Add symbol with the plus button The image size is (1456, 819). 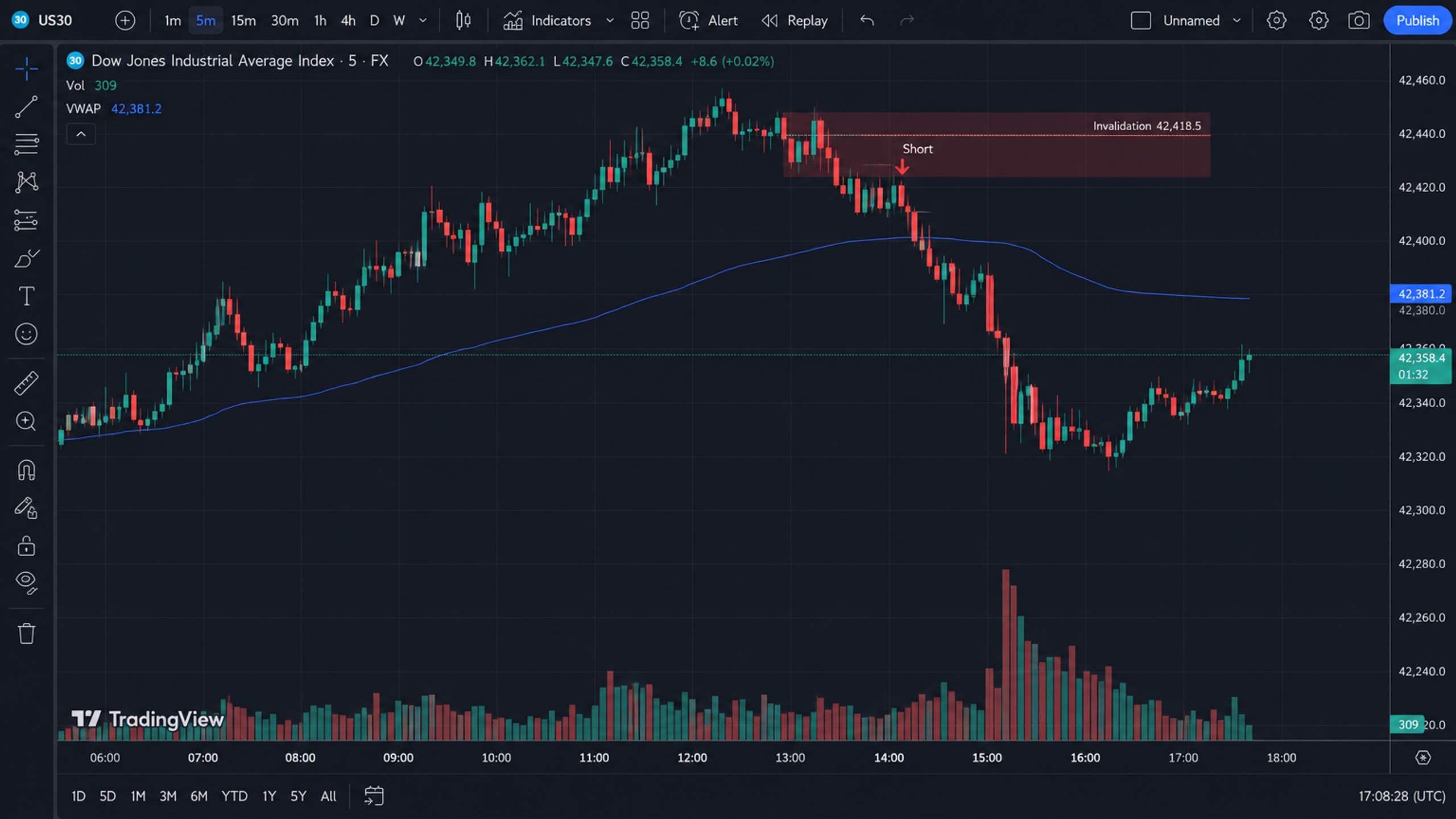click(x=125, y=20)
